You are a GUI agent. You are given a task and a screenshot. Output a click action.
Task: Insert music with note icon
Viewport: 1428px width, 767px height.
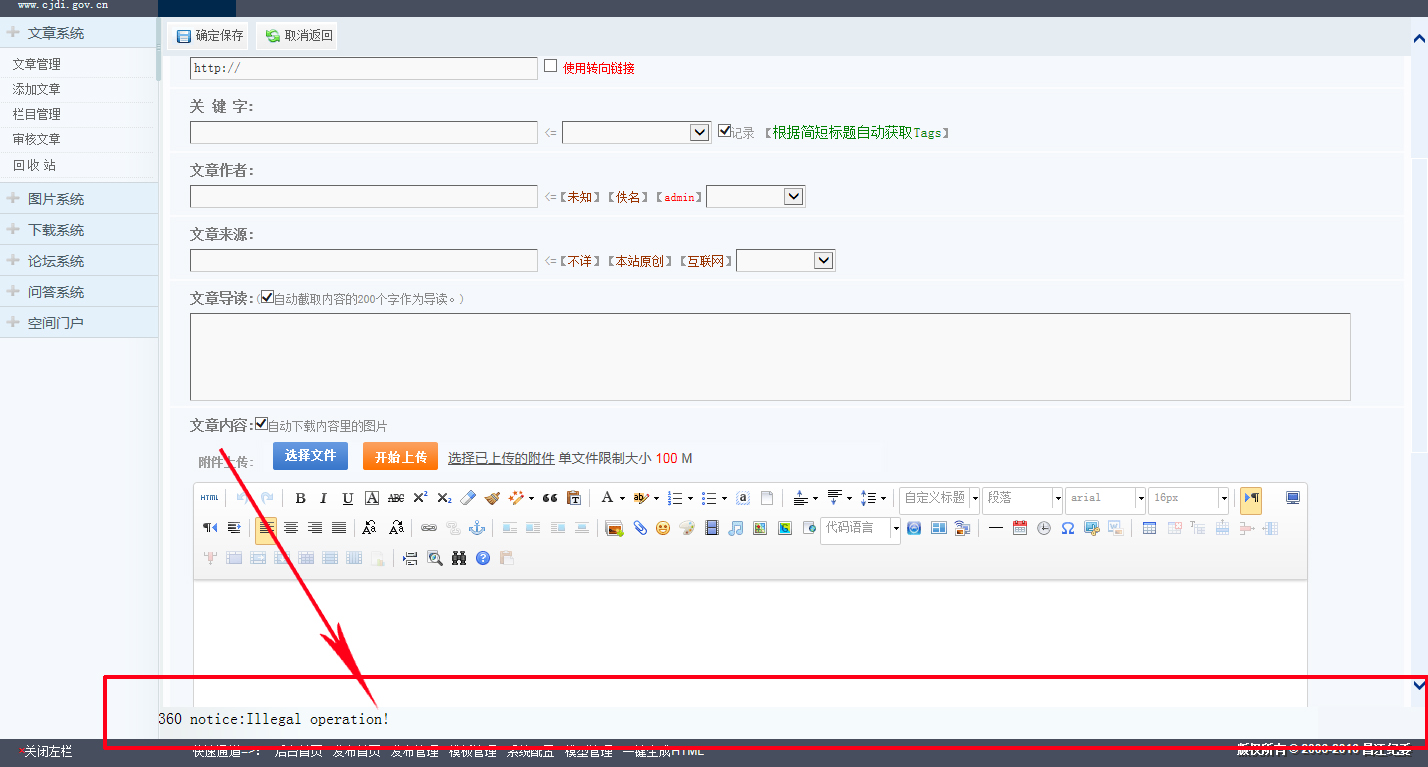(x=736, y=528)
